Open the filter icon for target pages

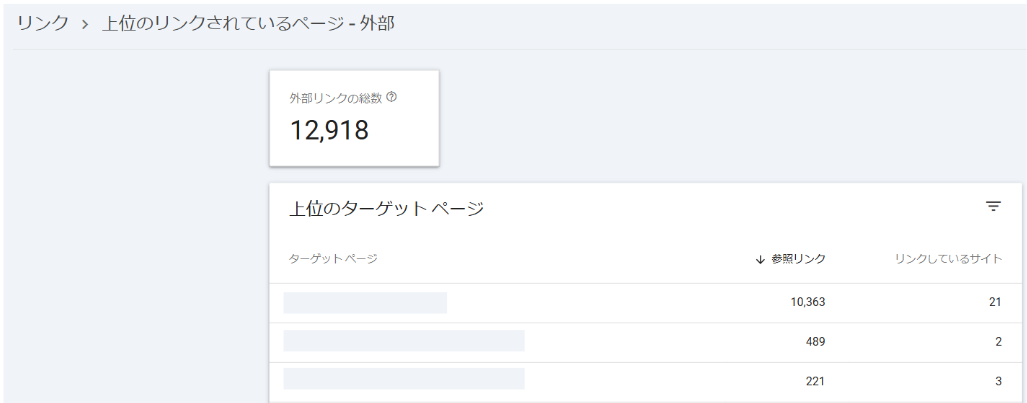tap(993, 207)
